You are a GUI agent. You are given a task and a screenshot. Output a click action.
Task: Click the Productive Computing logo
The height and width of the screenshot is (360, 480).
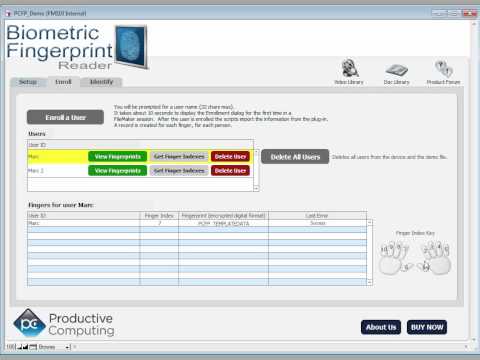click(x=63, y=323)
